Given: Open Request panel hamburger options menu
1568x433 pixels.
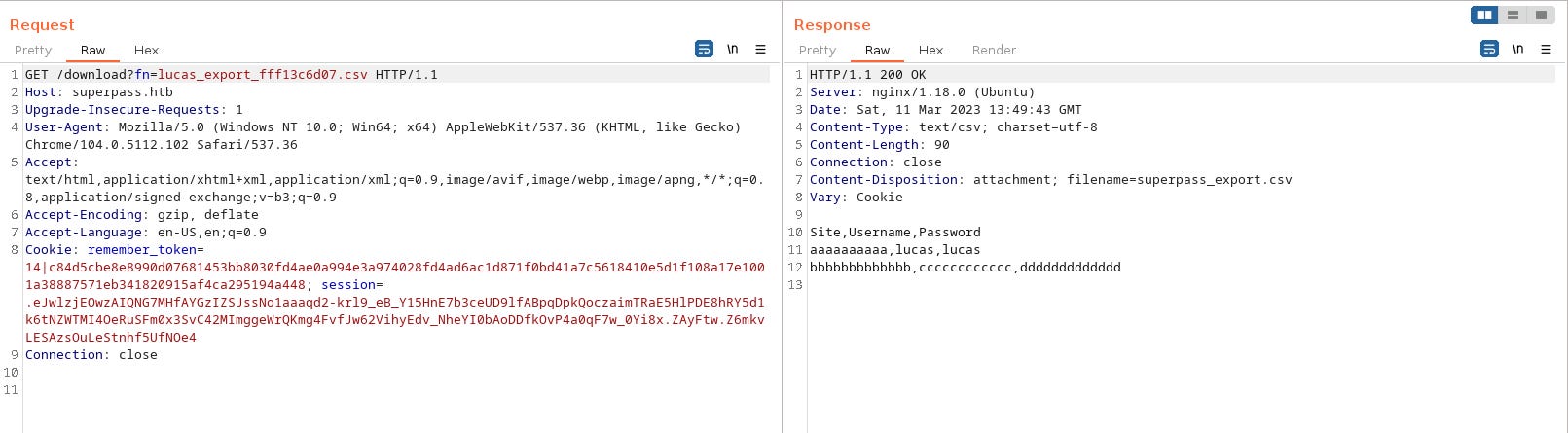Looking at the screenshot, I should pos(761,49).
